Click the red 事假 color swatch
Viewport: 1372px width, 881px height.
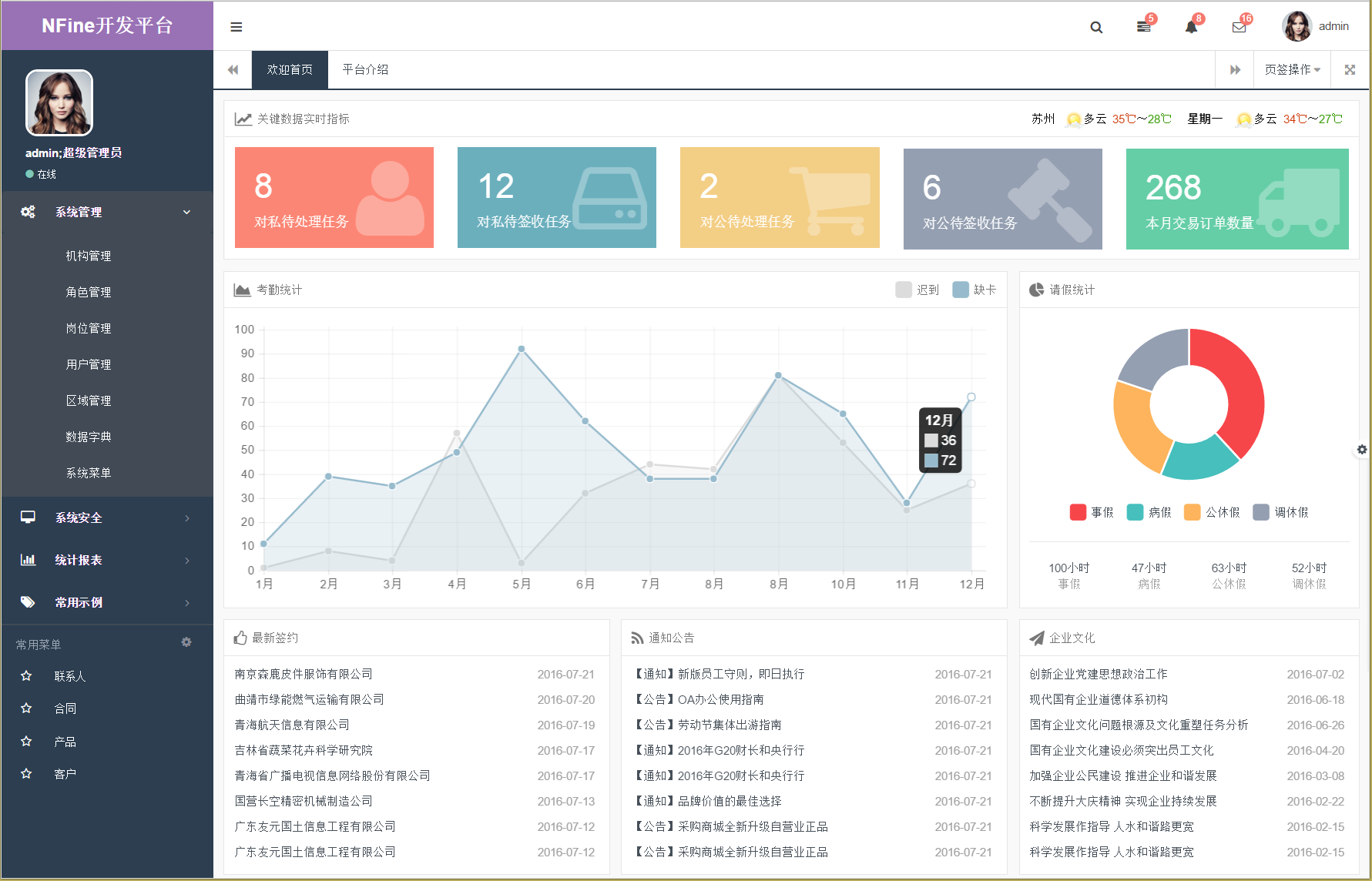[1076, 512]
